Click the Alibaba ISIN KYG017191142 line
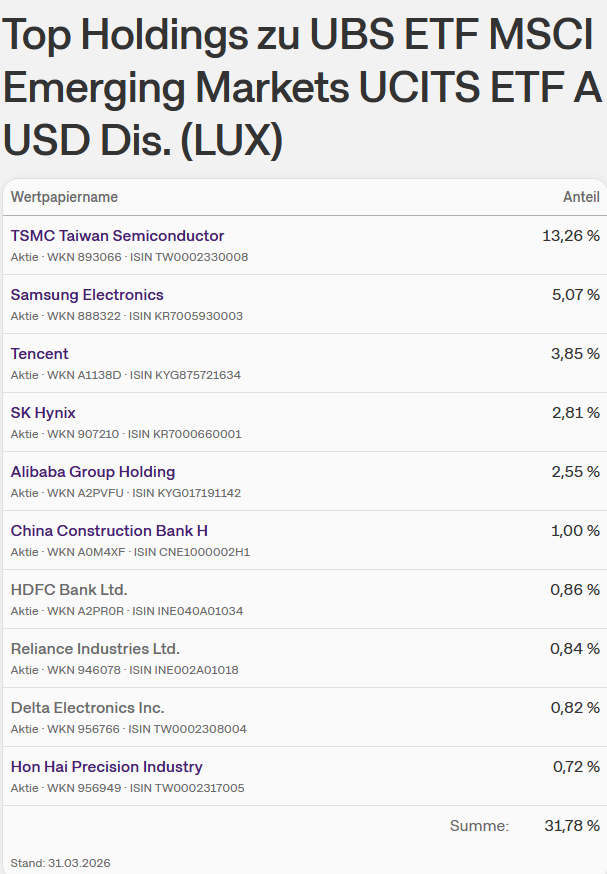This screenshot has width=607, height=874. [125, 493]
